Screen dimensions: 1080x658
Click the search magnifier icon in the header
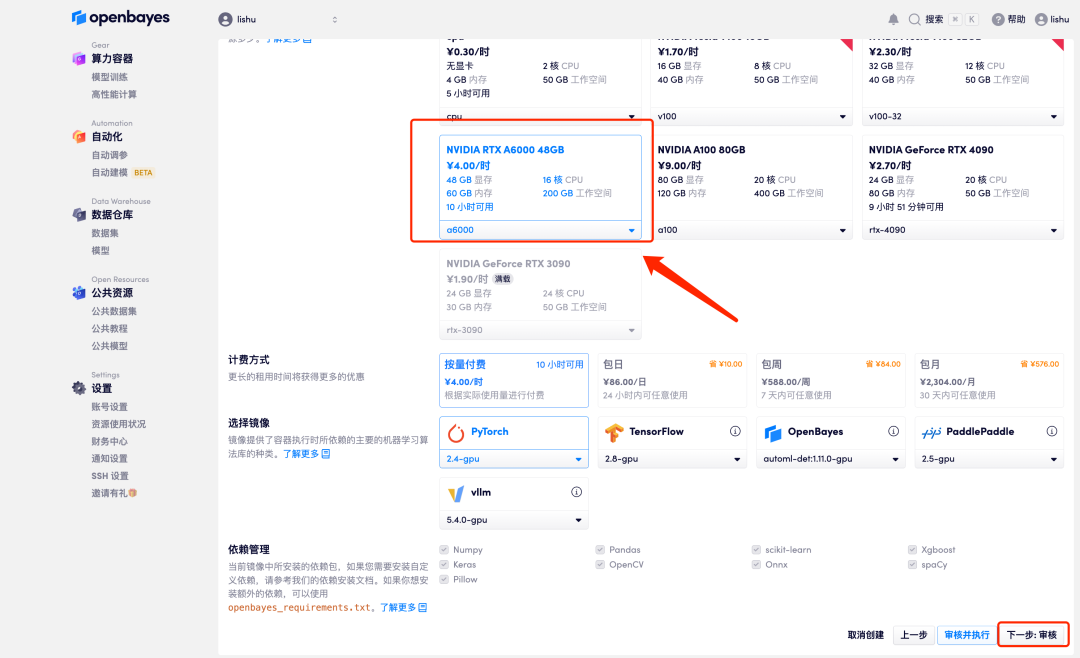(x=913, y=17)
